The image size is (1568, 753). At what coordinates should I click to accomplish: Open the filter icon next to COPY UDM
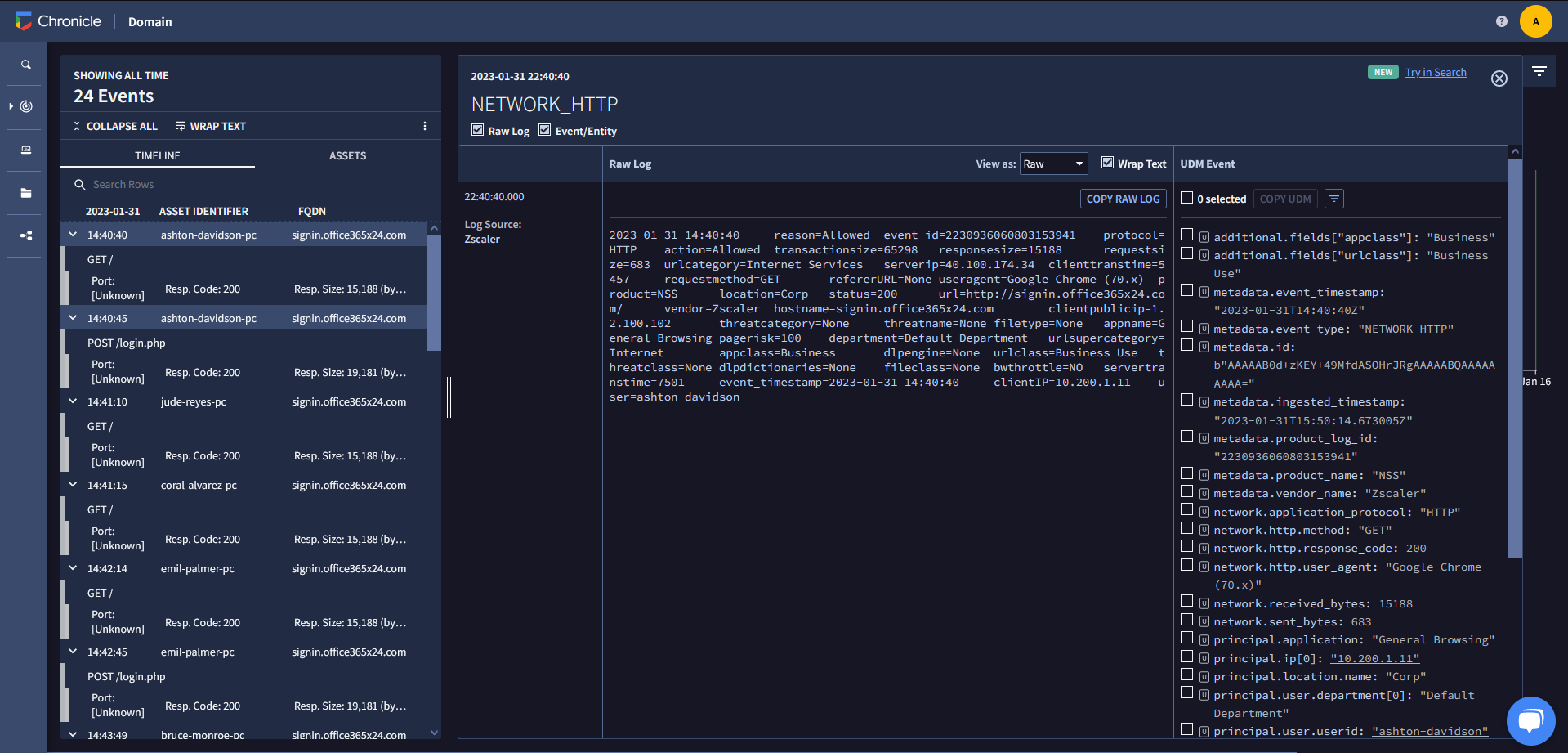click(x=1334, y=199)
